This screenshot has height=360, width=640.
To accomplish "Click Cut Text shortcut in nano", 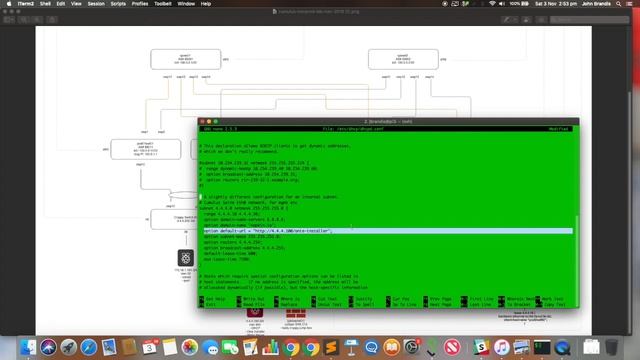I will [x=324, y=299].
